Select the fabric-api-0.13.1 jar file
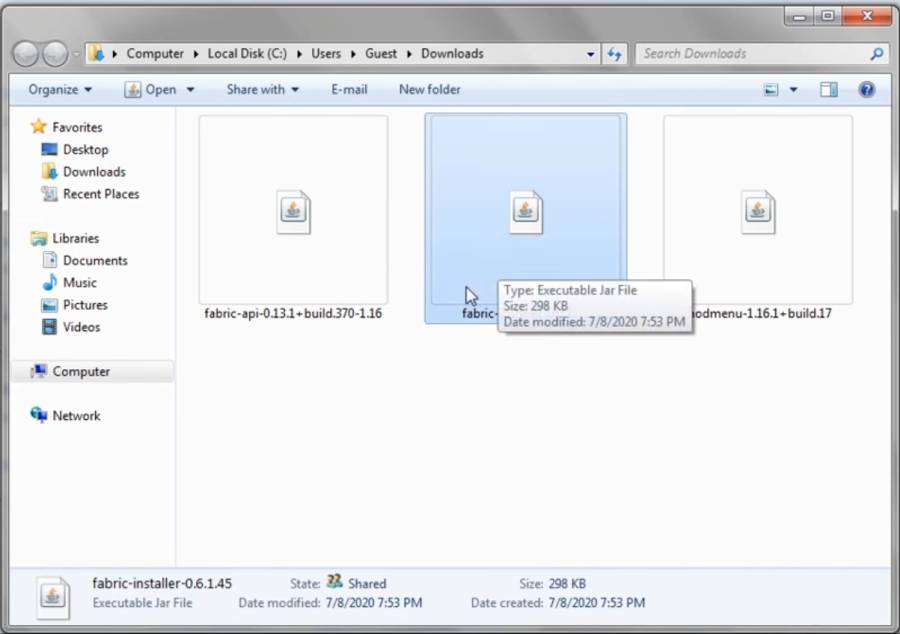900x634 pixels. pos(293,212)
